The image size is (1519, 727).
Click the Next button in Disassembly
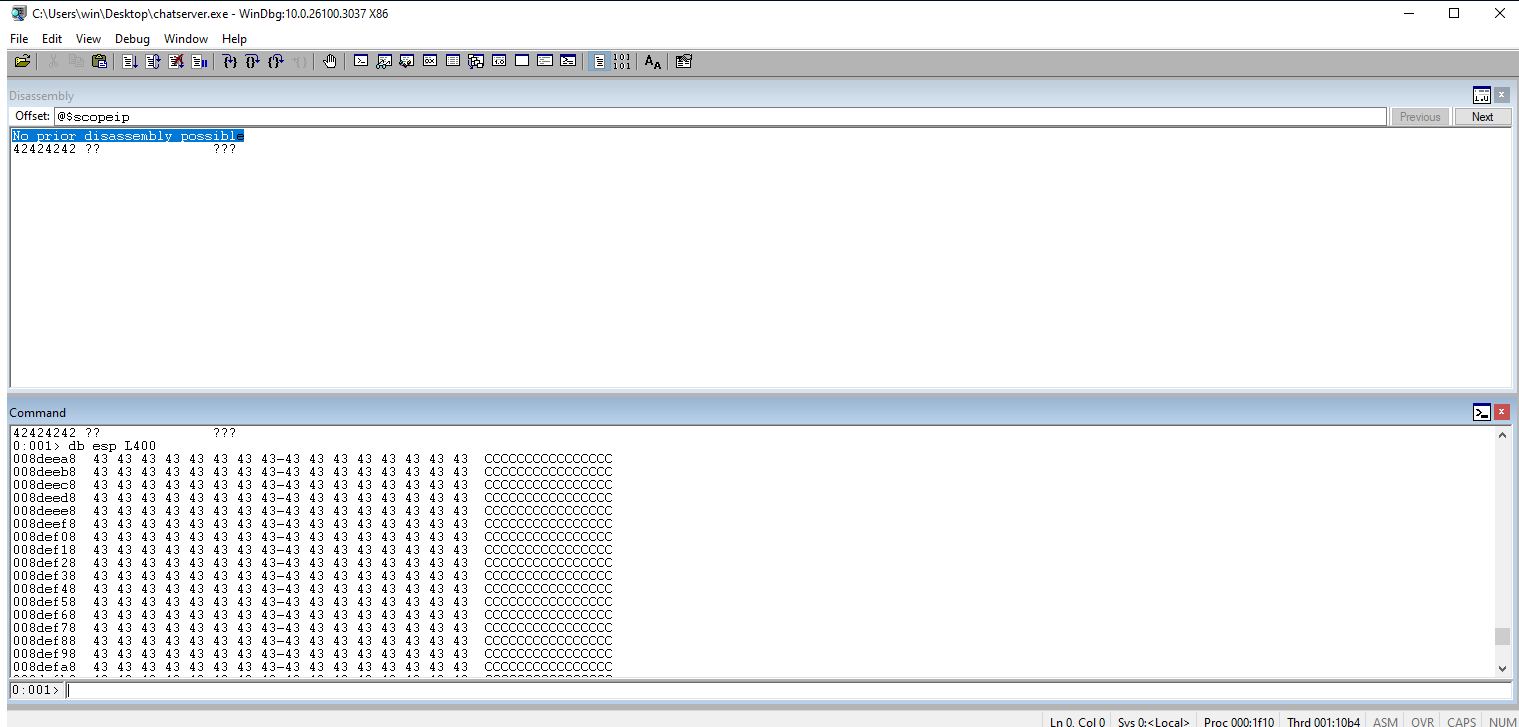click(x=1482, y=117)
